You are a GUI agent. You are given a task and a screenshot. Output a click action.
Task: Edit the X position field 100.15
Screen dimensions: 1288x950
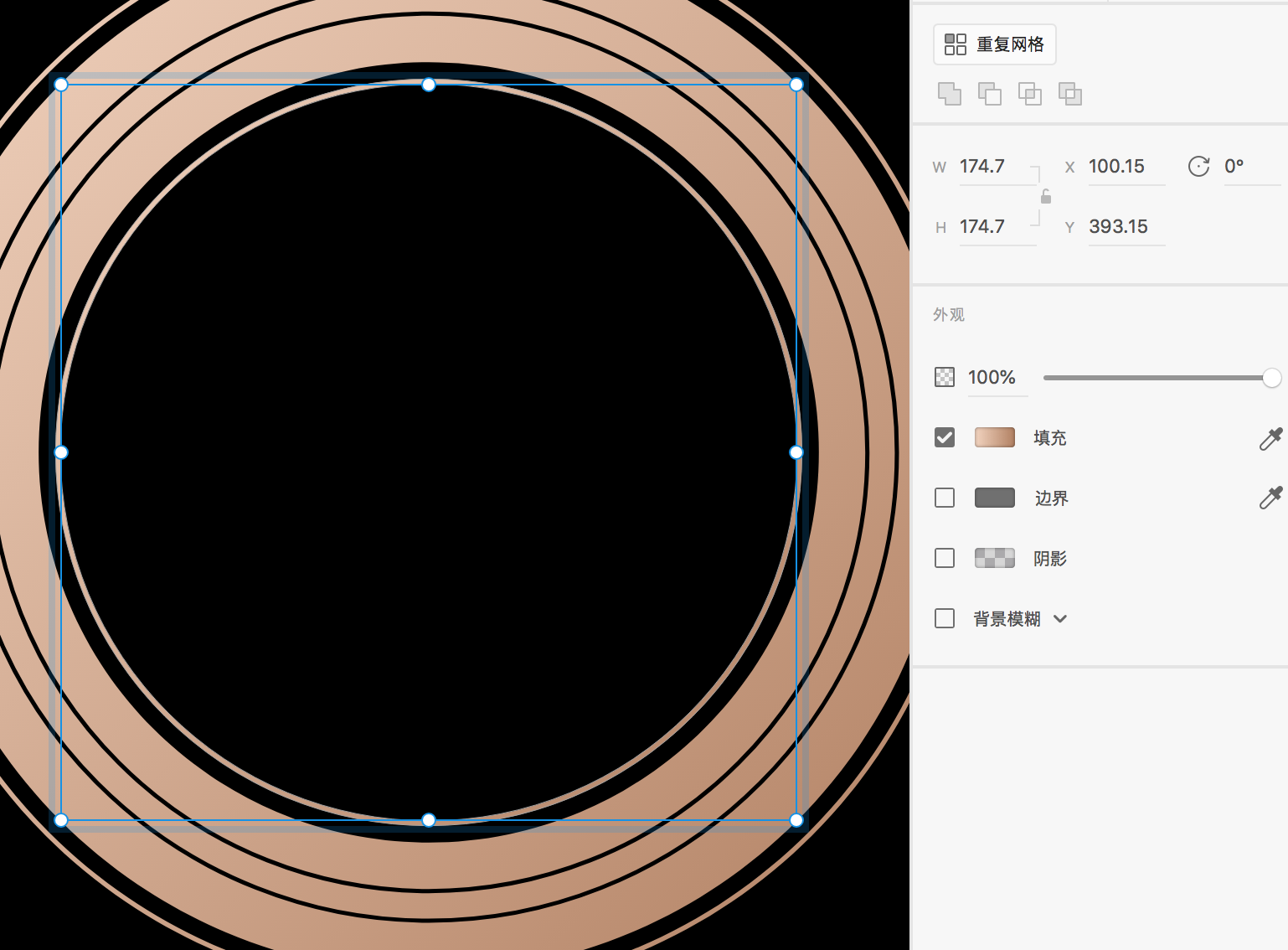click(x=1126, y=167)
